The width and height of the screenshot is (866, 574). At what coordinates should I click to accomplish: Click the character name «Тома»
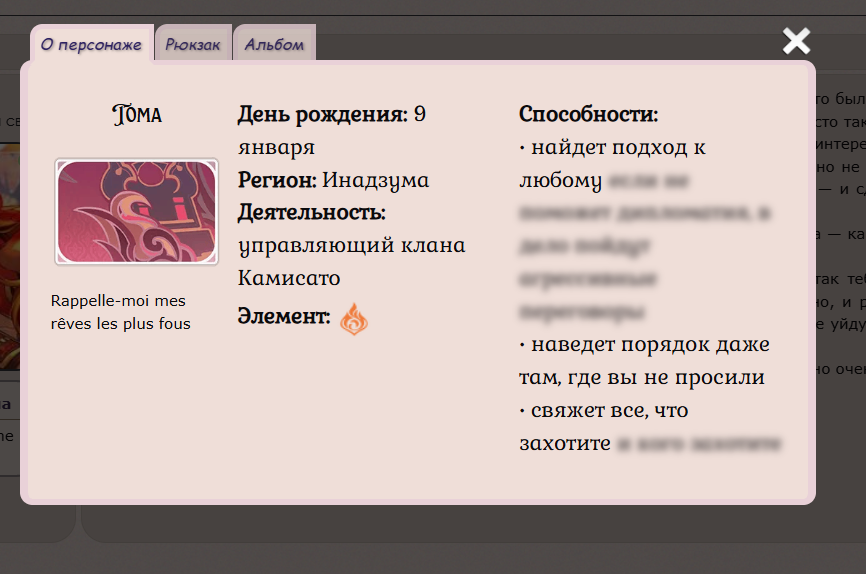point(136,115)
